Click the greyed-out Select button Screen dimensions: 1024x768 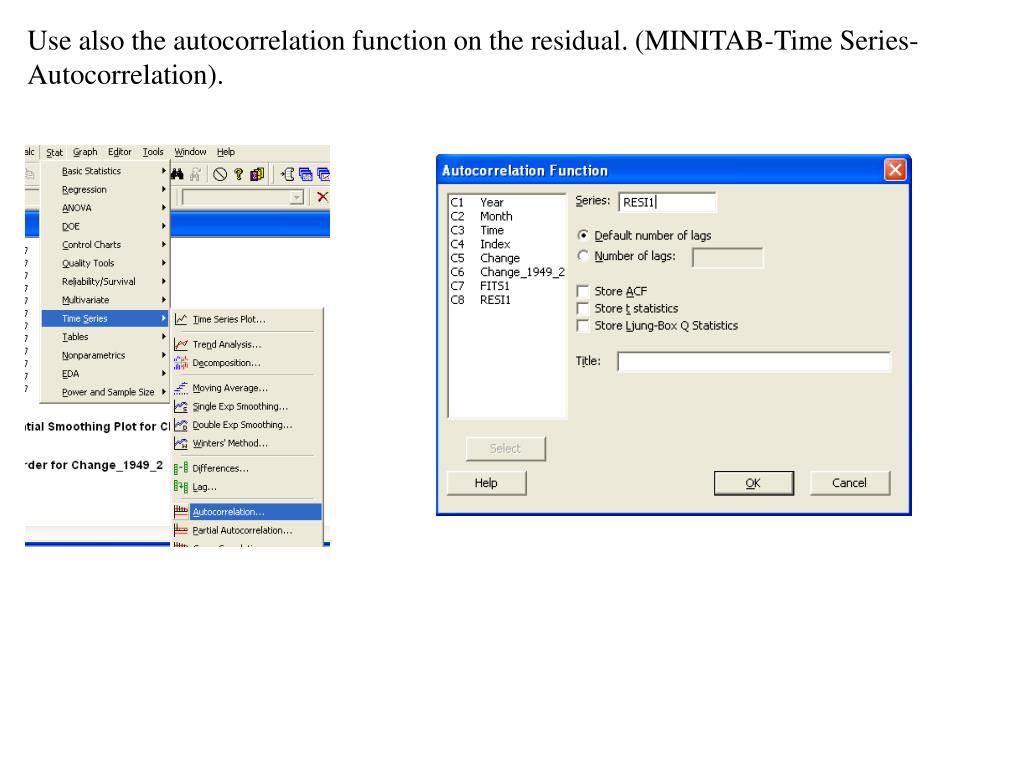coord(505,449)
